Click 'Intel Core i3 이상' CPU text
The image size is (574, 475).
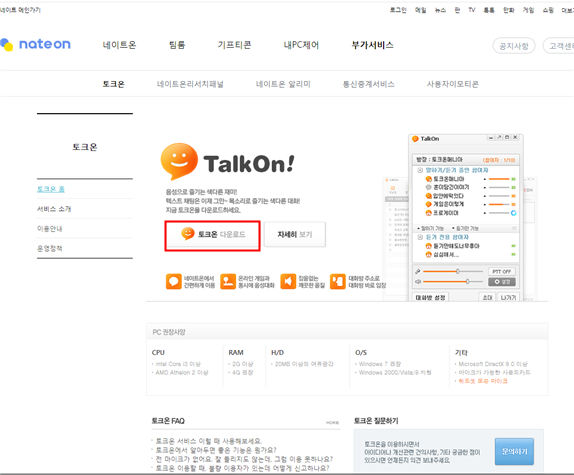click(x=178, y=364)
